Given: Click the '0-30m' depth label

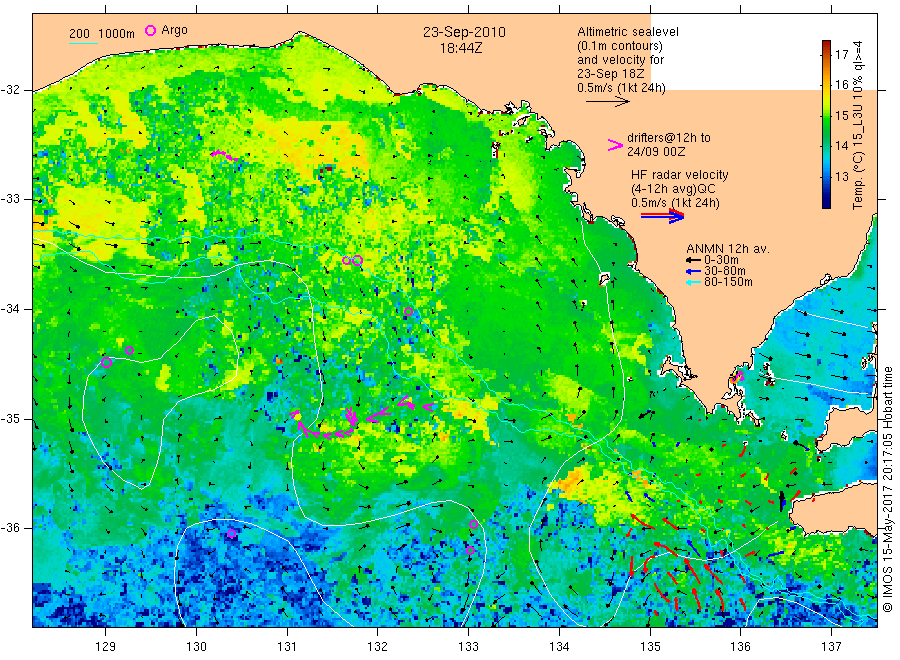Looking at the screenshot, I should [x=721, y=260].
